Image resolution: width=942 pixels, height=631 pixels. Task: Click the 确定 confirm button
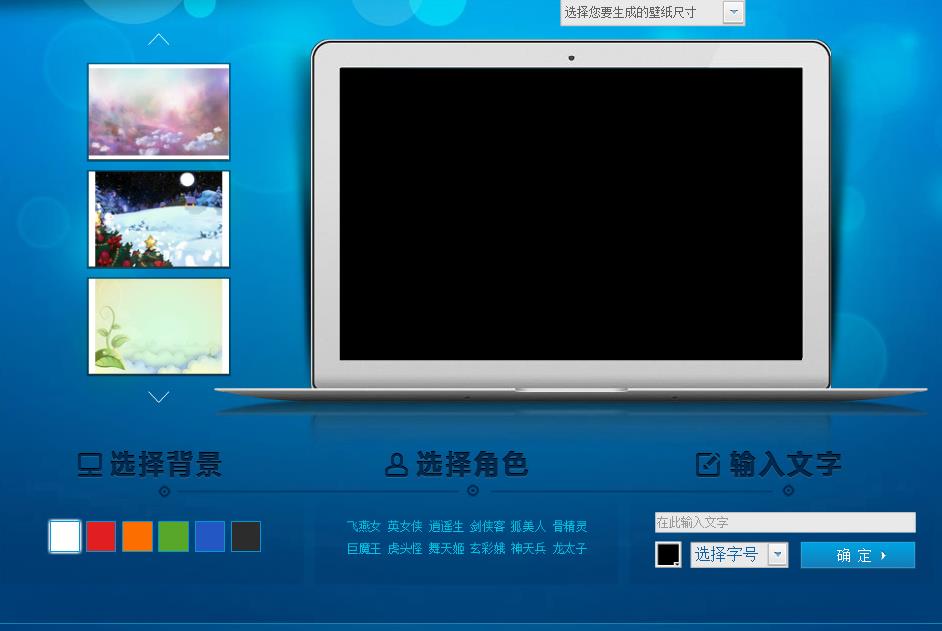pos(858,554)
